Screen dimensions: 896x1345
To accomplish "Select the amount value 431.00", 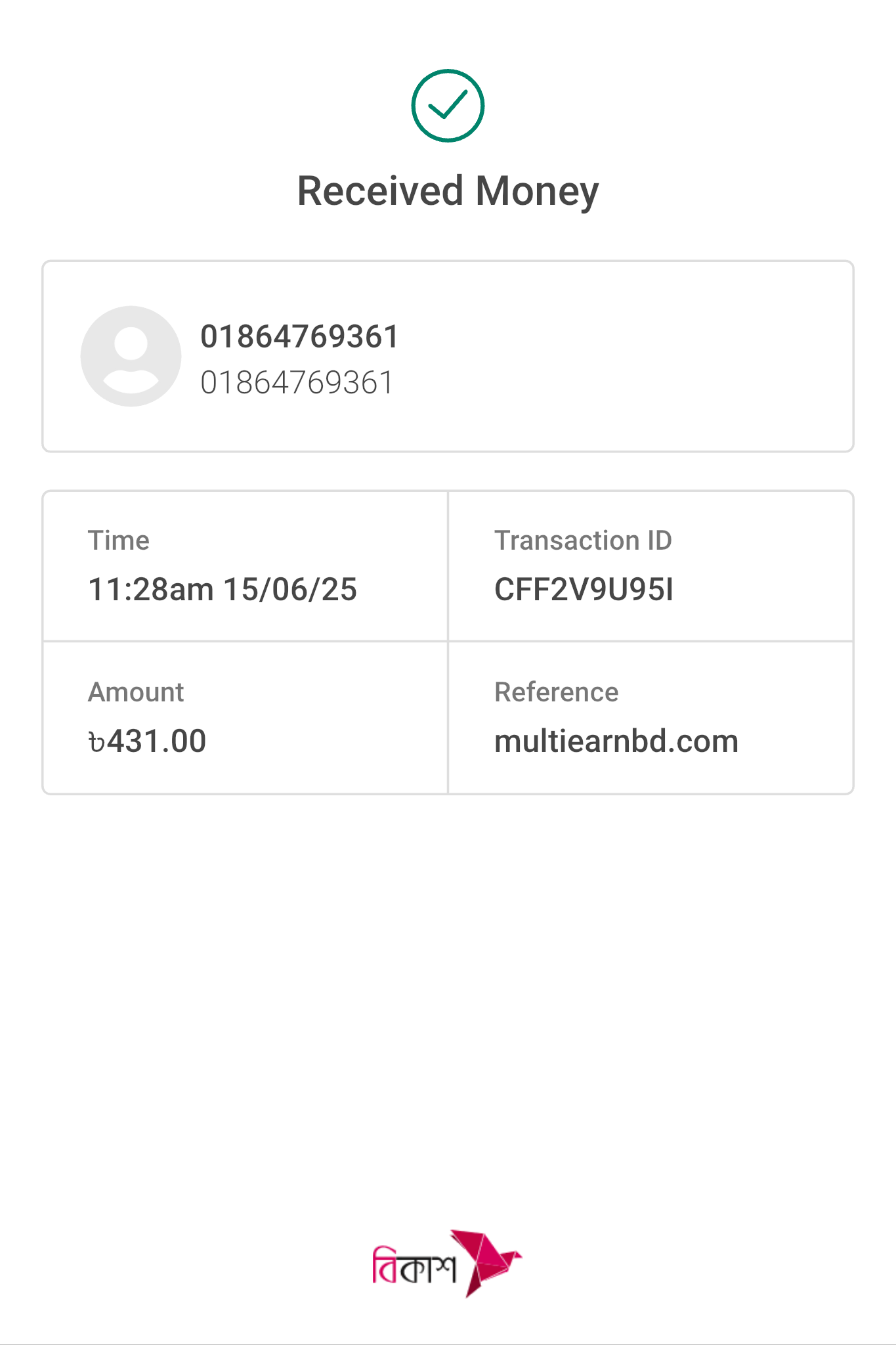I will 157,741.
